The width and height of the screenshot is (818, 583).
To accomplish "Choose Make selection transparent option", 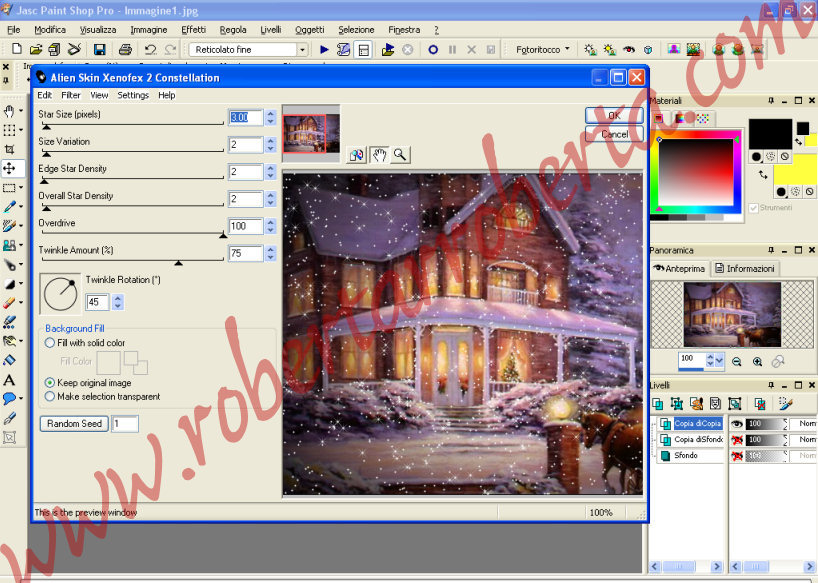I will [50, 396].
